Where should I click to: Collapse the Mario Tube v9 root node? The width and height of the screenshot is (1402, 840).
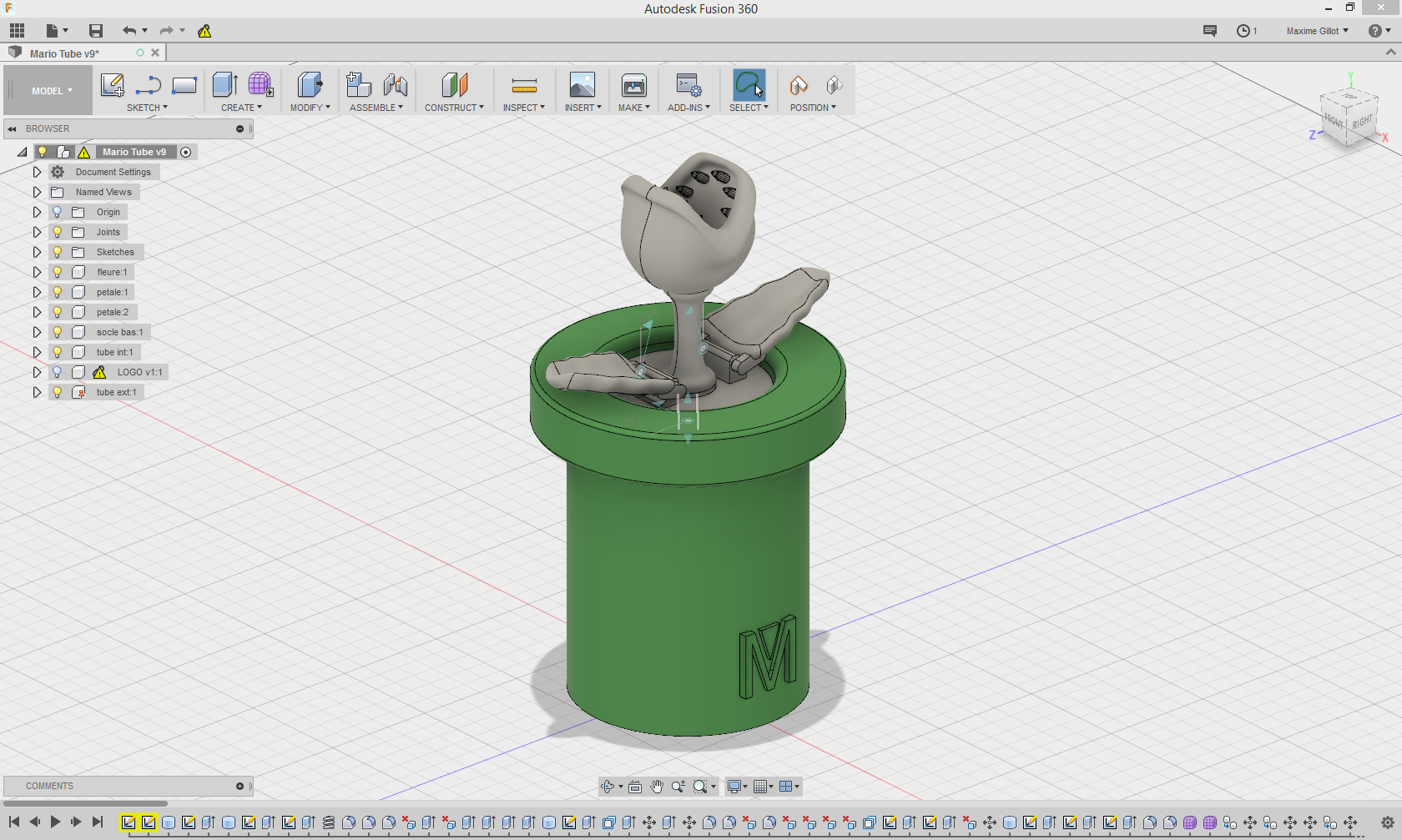click(22, 152)
